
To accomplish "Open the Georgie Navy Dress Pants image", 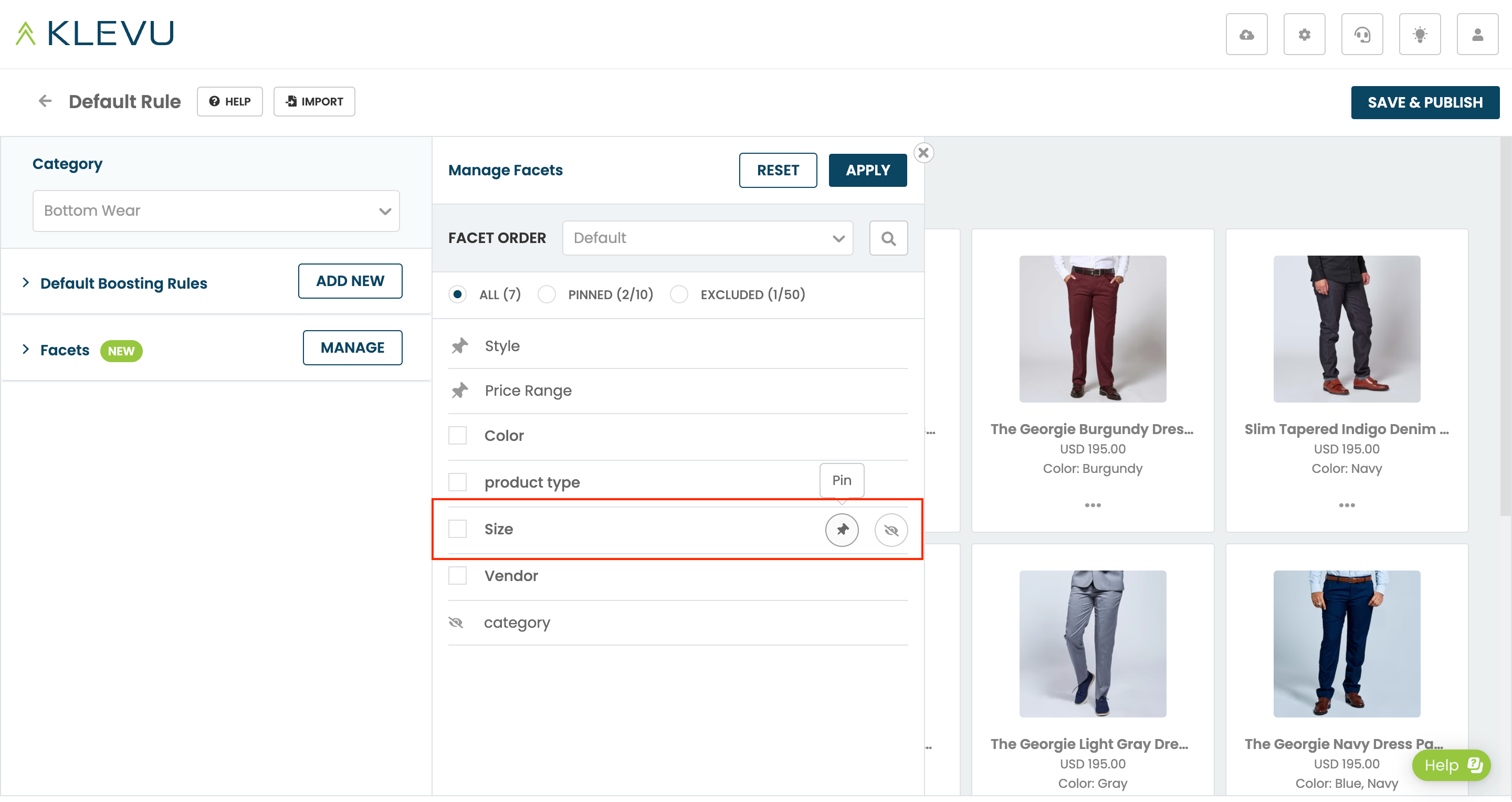I will click(x=1347, y=644).
